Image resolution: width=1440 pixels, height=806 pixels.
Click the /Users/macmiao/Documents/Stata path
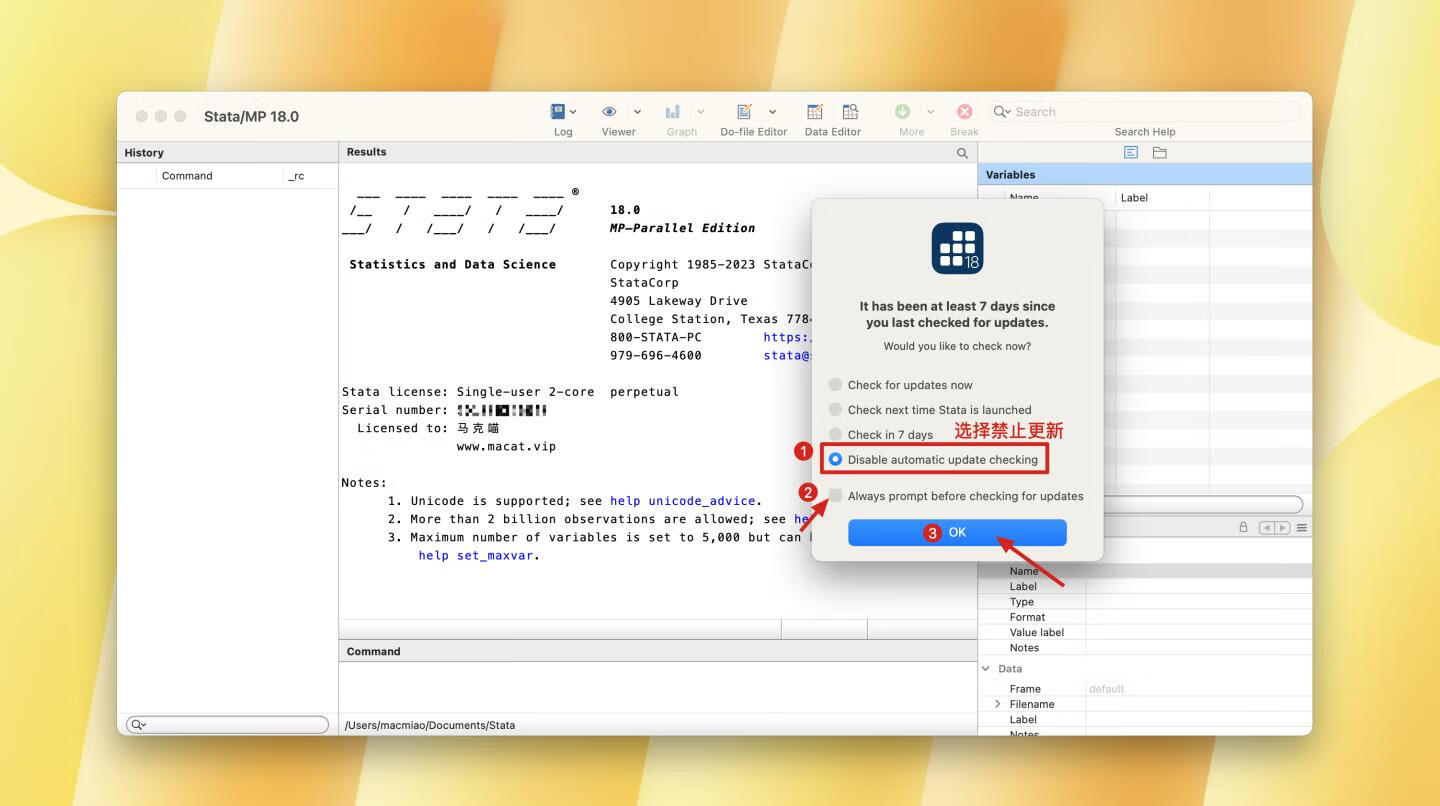point(430,725)
